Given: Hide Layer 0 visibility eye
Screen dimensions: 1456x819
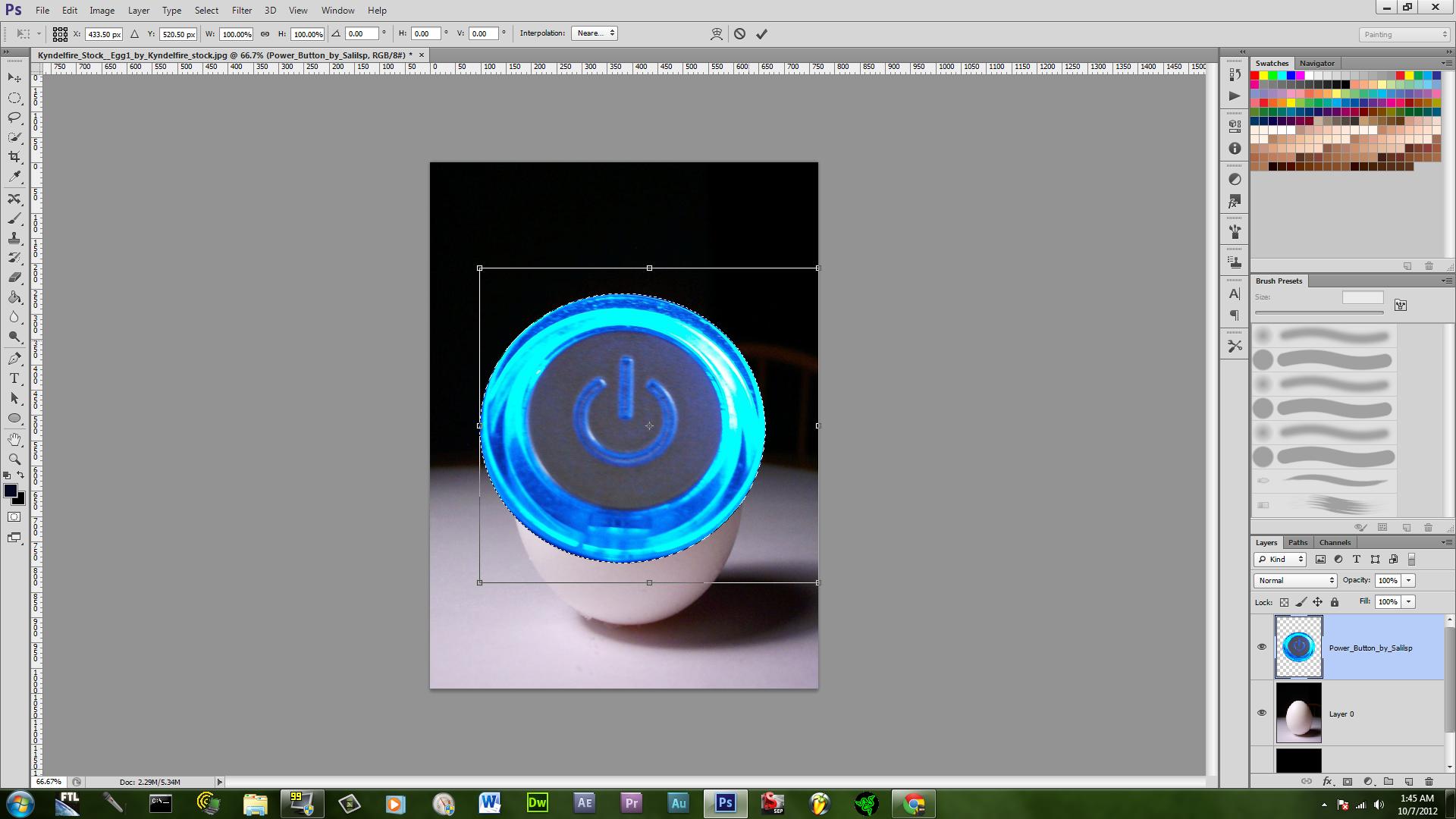Looking at the screenshot, I should click(1262, 713).
